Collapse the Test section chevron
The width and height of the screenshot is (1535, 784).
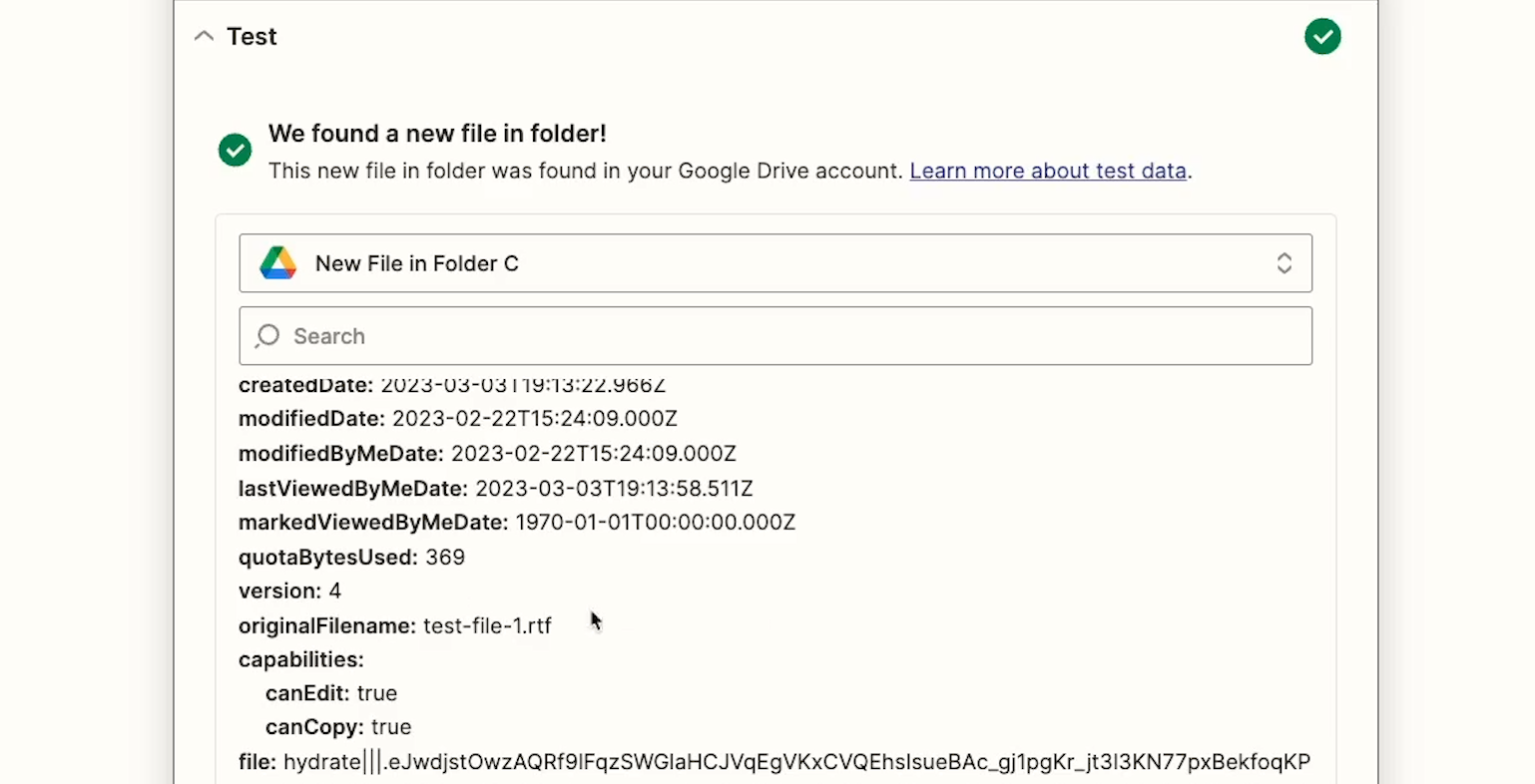coord(204,37)
